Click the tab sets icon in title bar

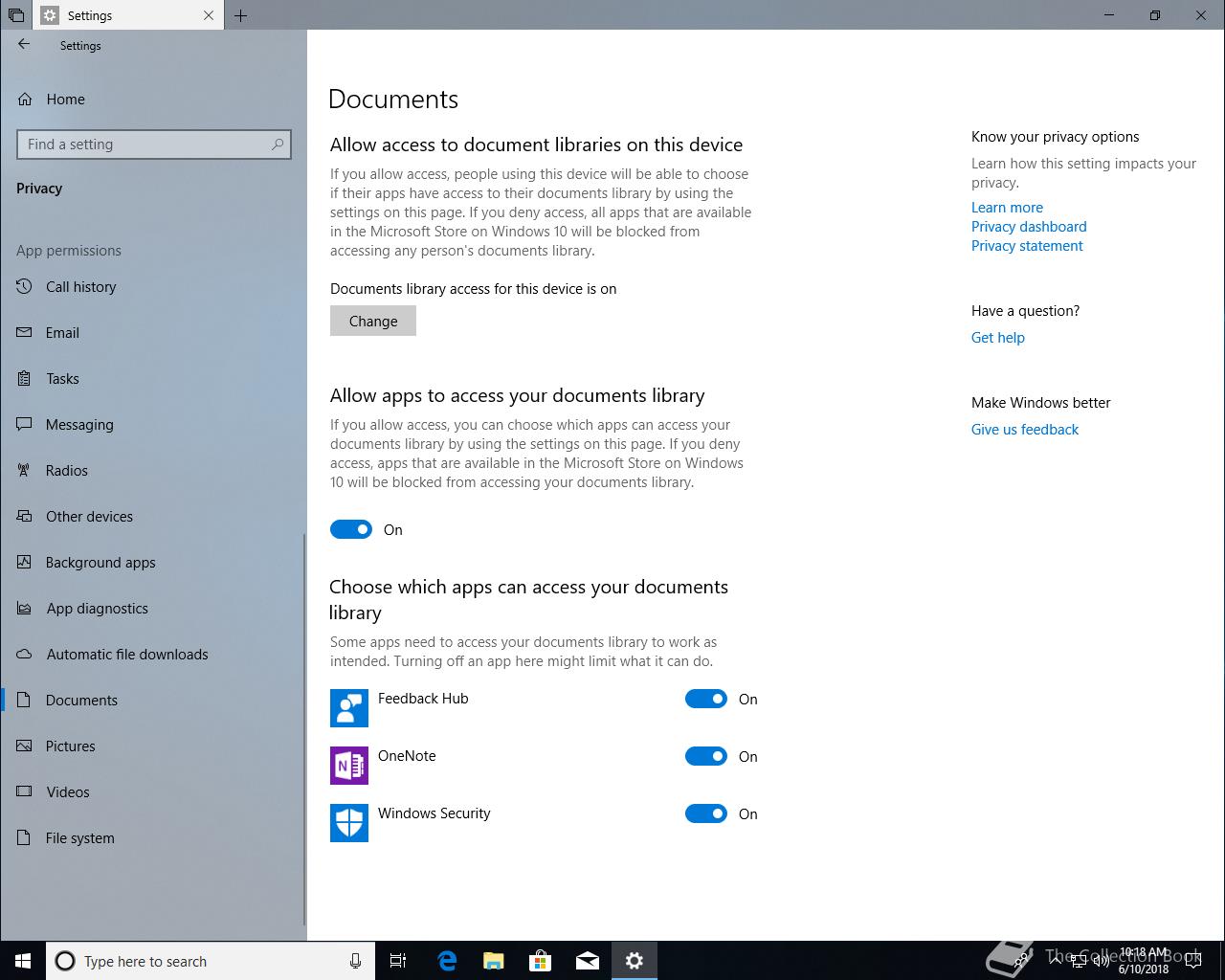point(16,15)
